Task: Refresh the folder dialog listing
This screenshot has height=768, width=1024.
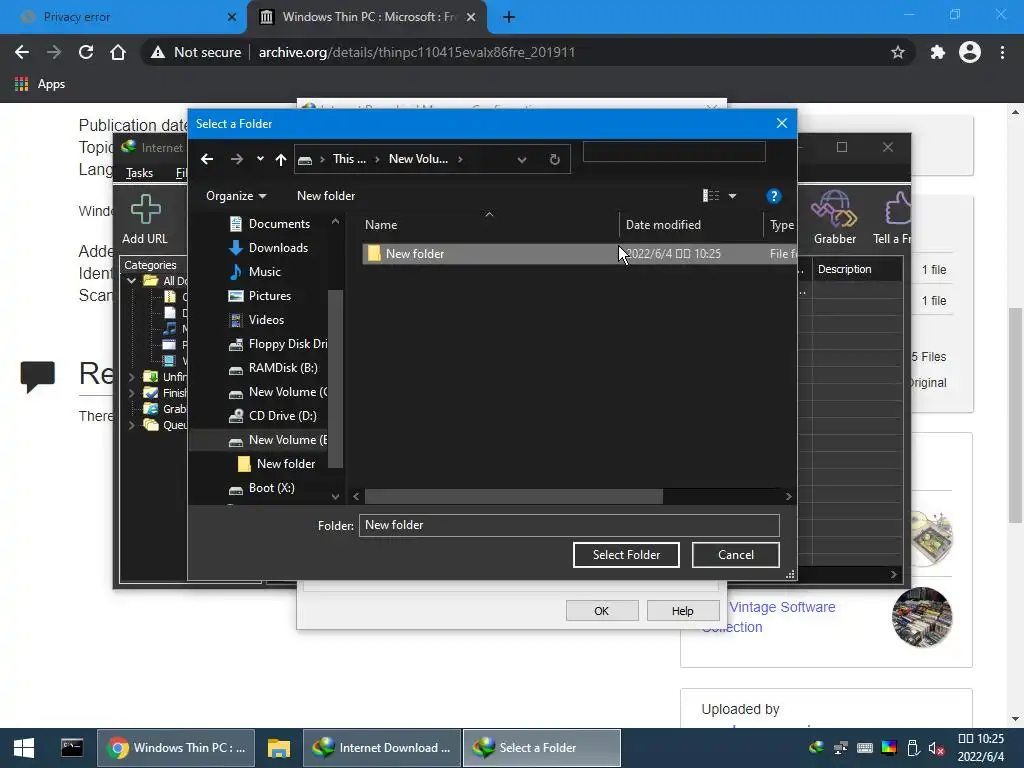Action: [554, 159]
